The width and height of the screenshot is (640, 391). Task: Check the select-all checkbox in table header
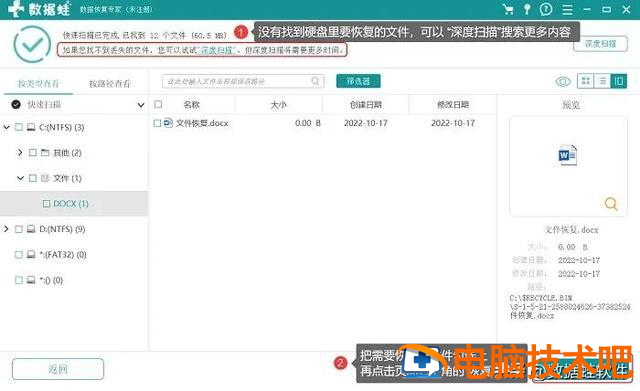pos(158,104)
